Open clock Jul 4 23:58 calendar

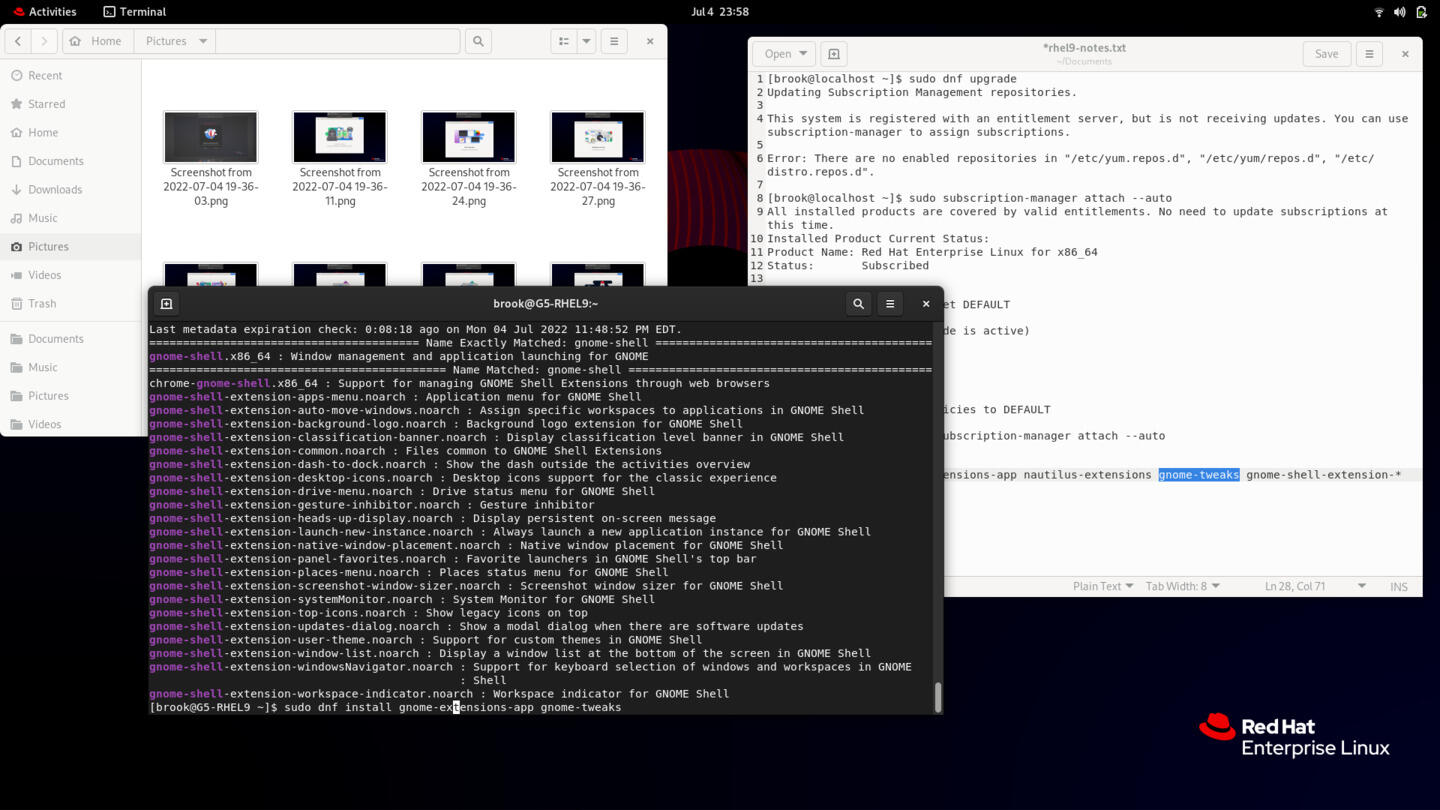point(720,12)
